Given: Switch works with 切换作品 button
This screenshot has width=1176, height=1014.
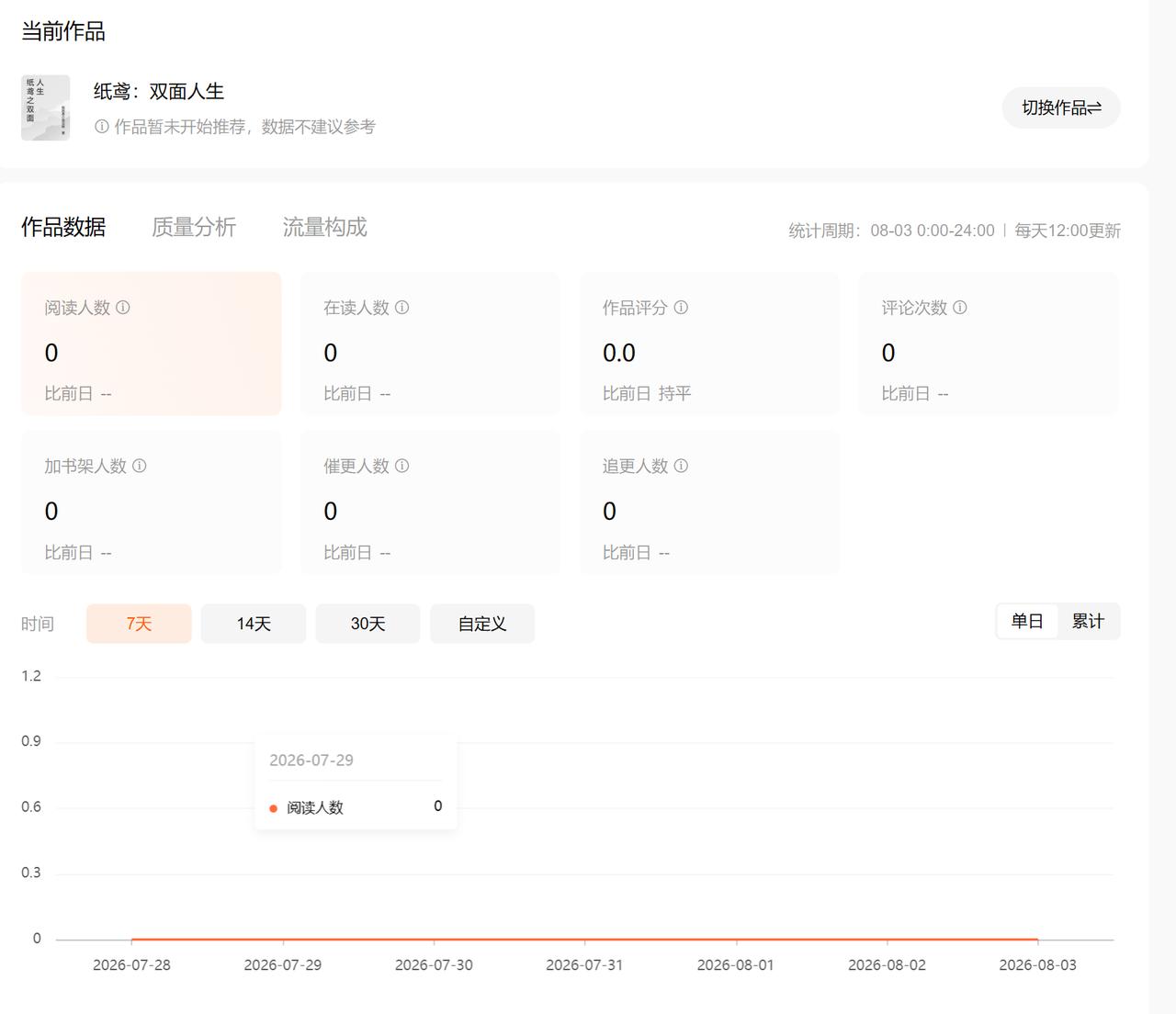Looking at the screenshot, I should click(1061, 107).
